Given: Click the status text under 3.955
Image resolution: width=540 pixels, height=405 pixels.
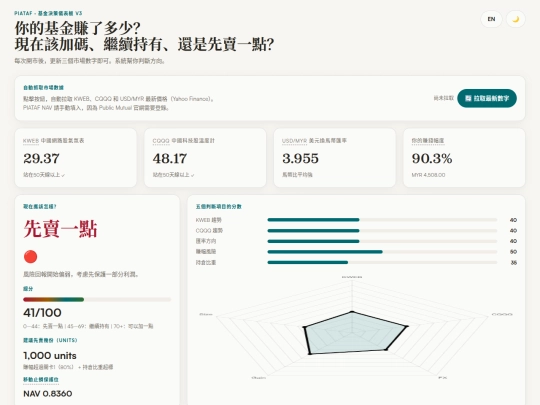Looking at the screenshot, I should (x=297, y=175).
